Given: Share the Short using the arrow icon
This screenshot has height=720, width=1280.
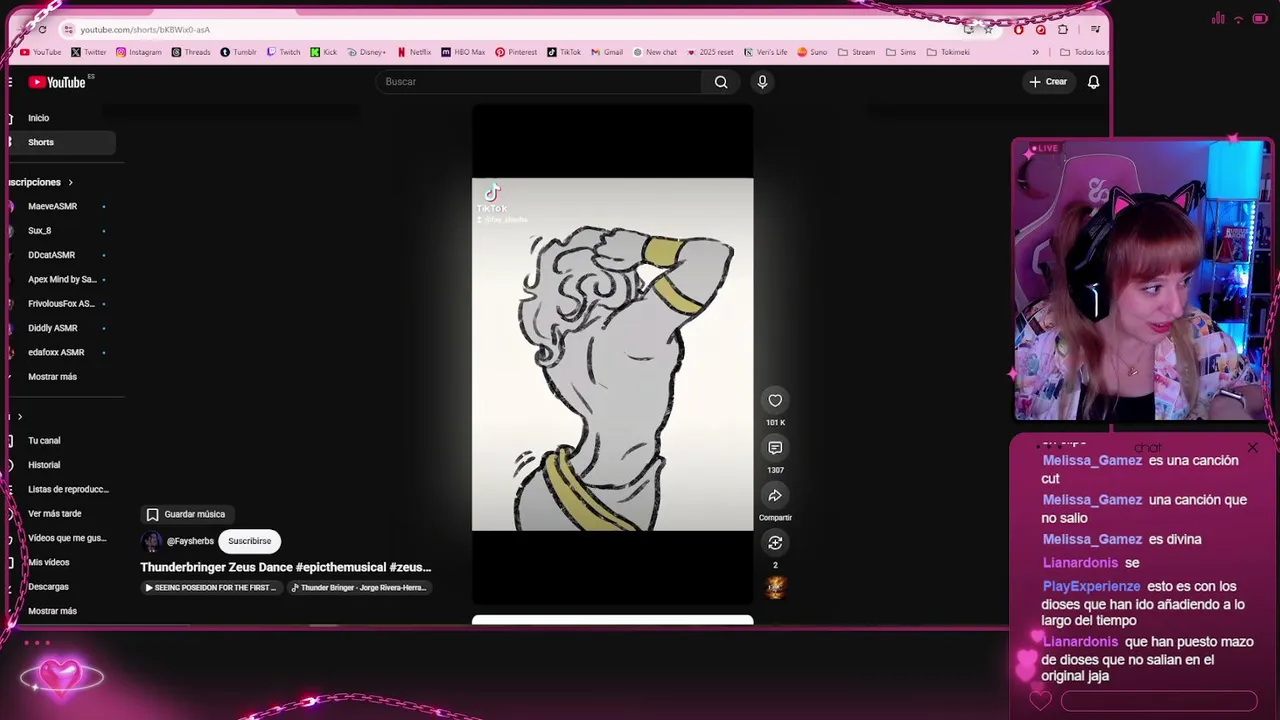Looking at the screenshot, I should [x=775, y=496].
